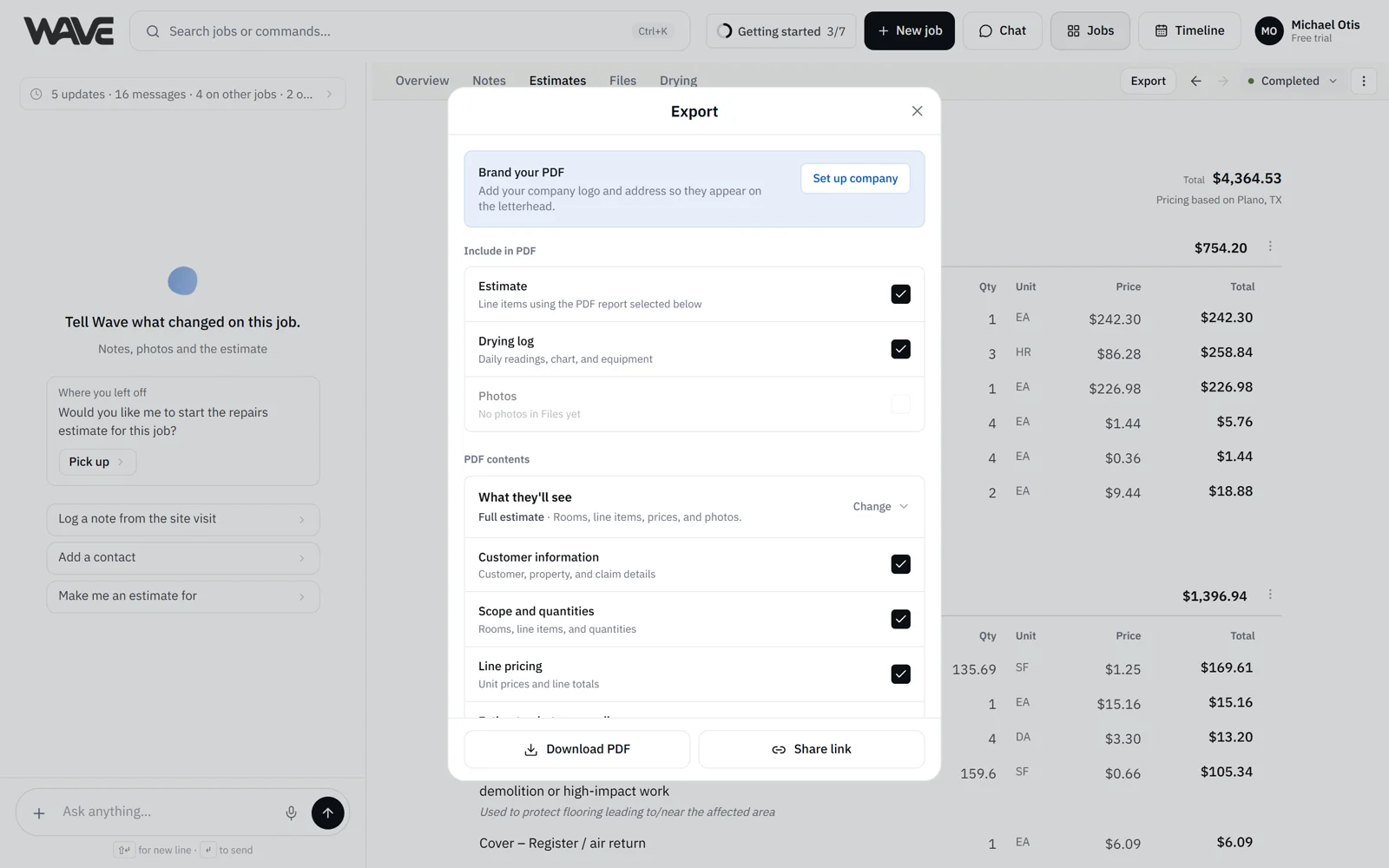The image size is (1389, 868).
Task: Toggle the Photos checkbox
Action: click(901, 404)
